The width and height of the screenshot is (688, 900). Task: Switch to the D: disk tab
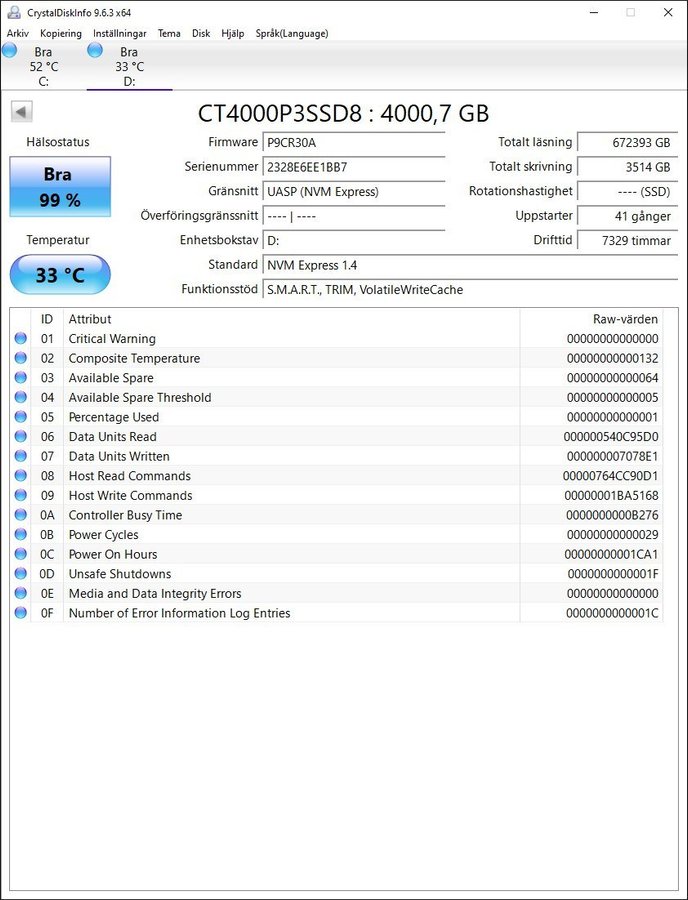(x=128, y=67)
